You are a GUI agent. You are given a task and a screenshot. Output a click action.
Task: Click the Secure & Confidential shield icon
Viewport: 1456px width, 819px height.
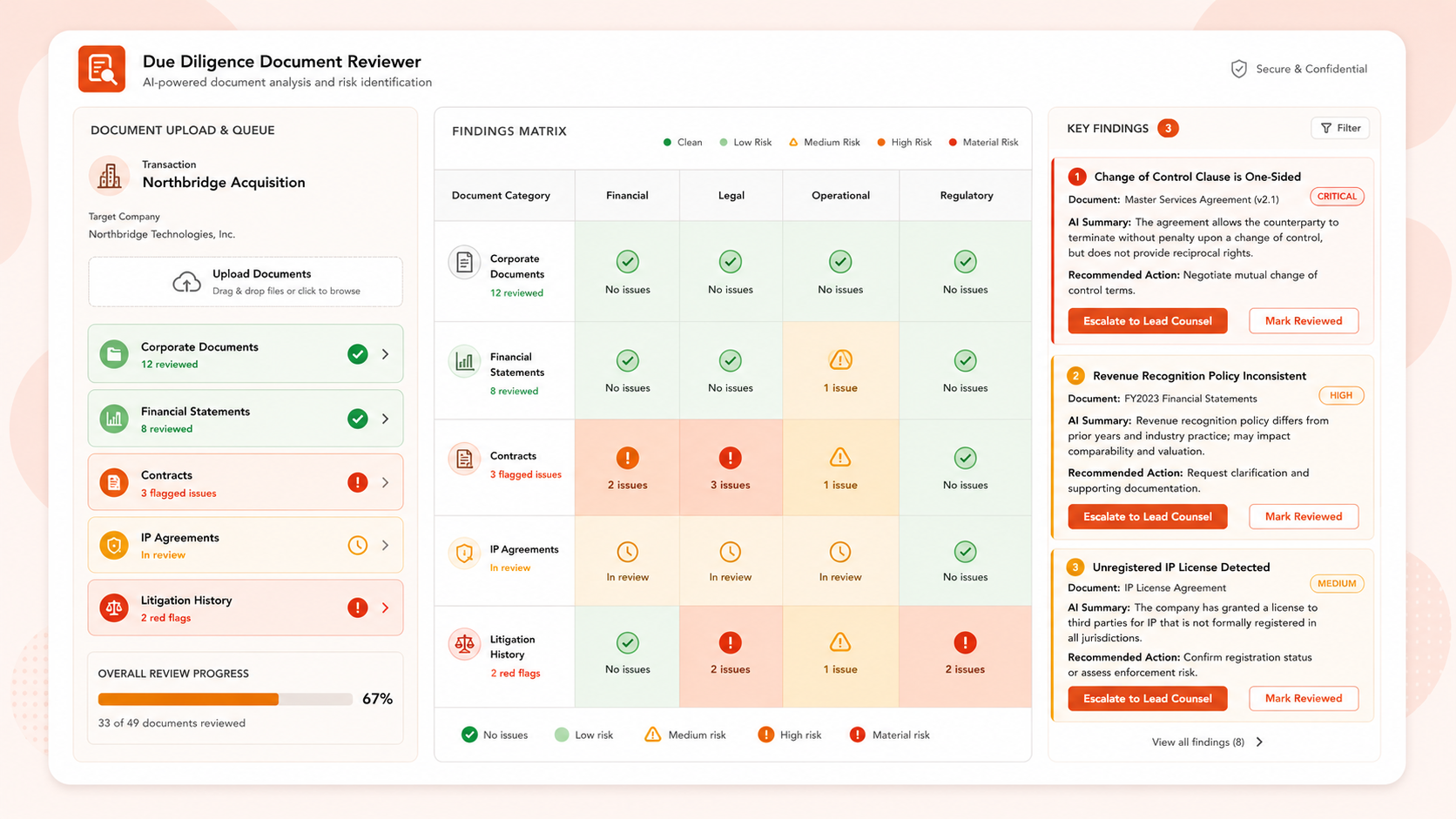click(1238, 69)
